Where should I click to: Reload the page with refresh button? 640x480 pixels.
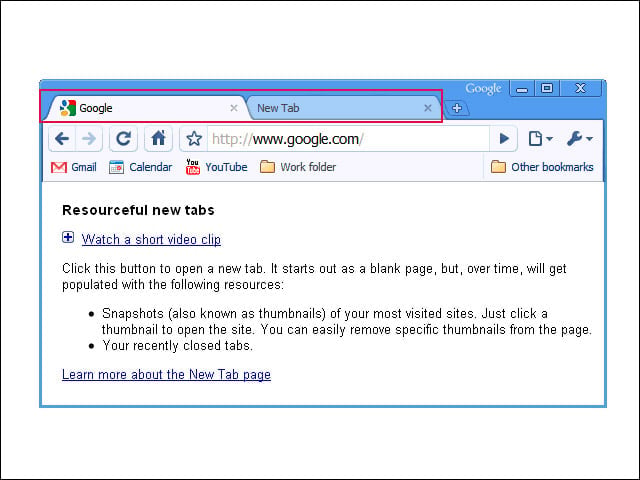[x=123, y=139]
